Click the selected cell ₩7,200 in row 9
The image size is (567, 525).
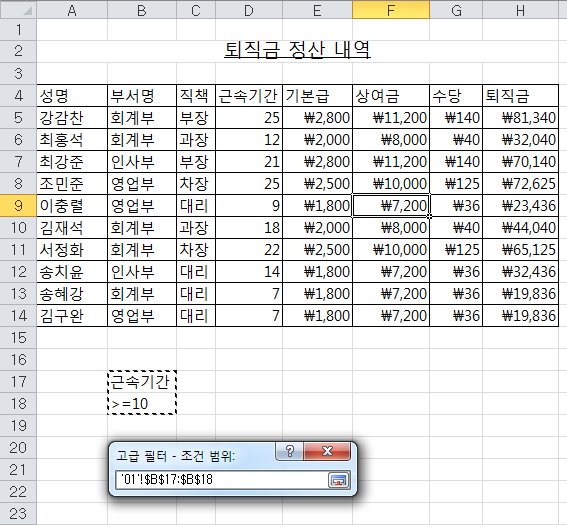coord(391,206)
